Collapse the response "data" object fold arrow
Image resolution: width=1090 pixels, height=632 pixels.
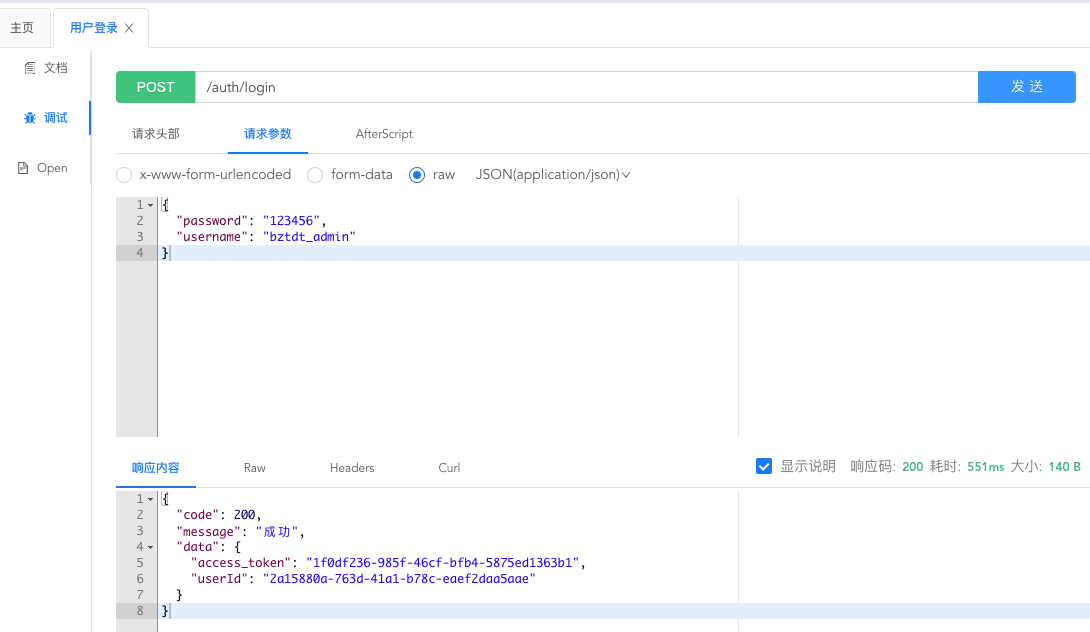pyautogui.click(x=150, y=547)
